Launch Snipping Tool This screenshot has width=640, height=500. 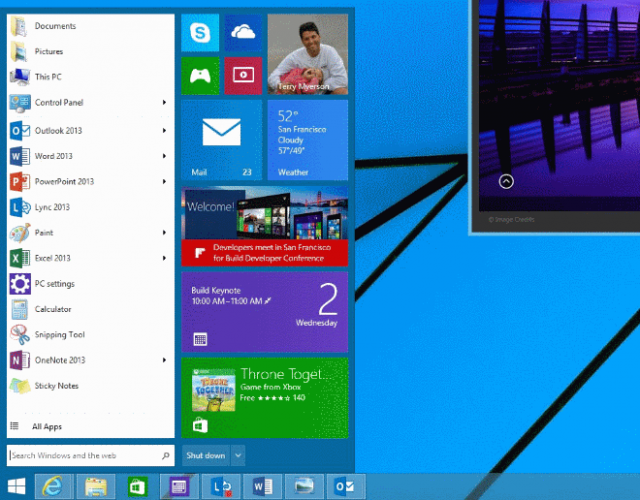point(91,335)
